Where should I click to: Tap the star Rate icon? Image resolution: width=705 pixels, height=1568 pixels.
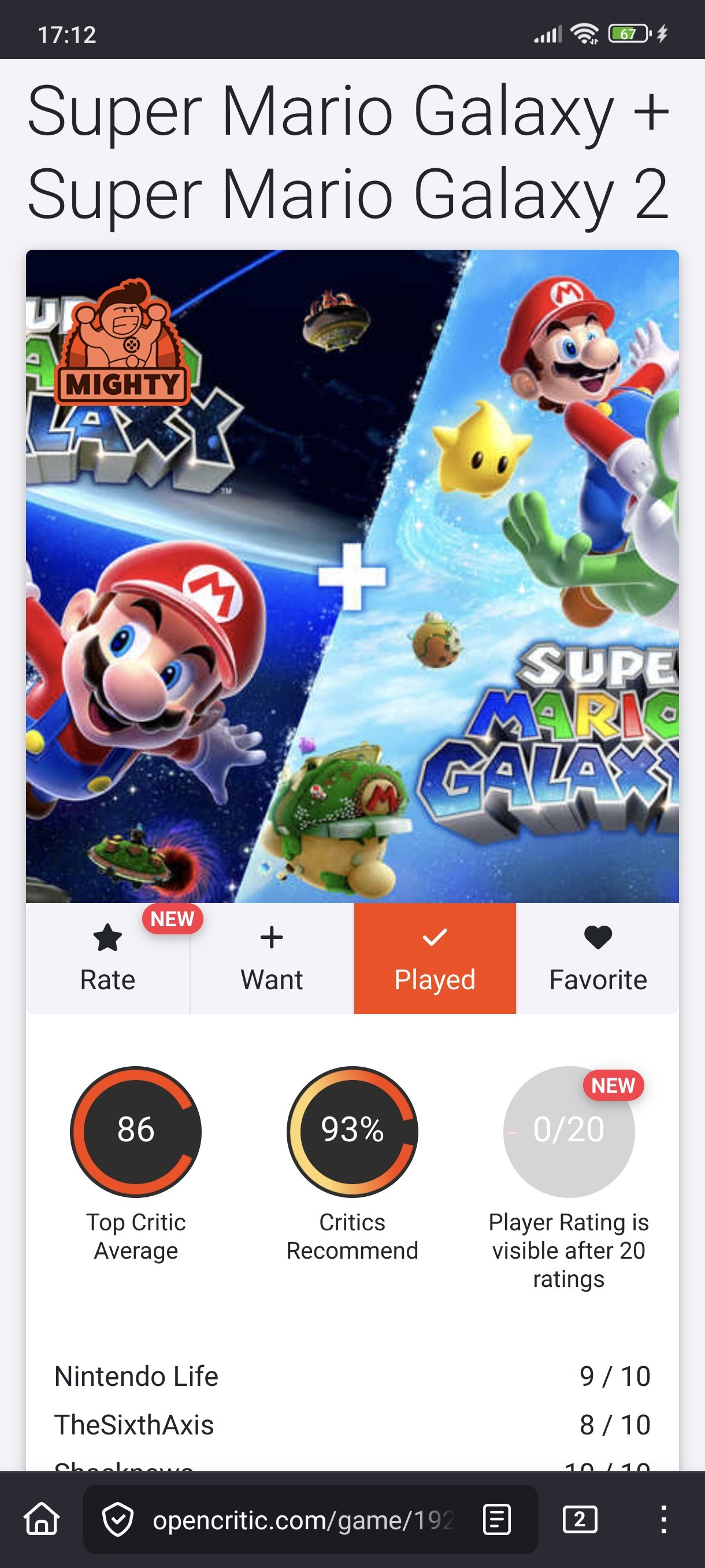pos(107,937)
